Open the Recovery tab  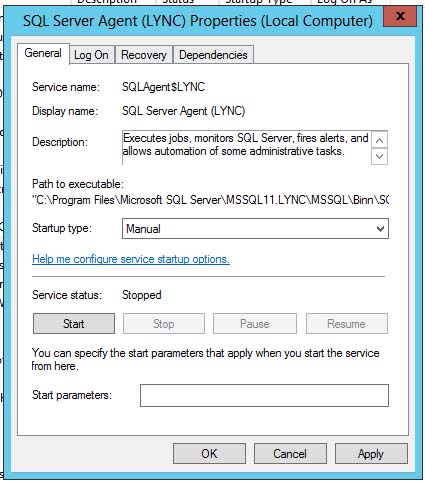(144, 55)
